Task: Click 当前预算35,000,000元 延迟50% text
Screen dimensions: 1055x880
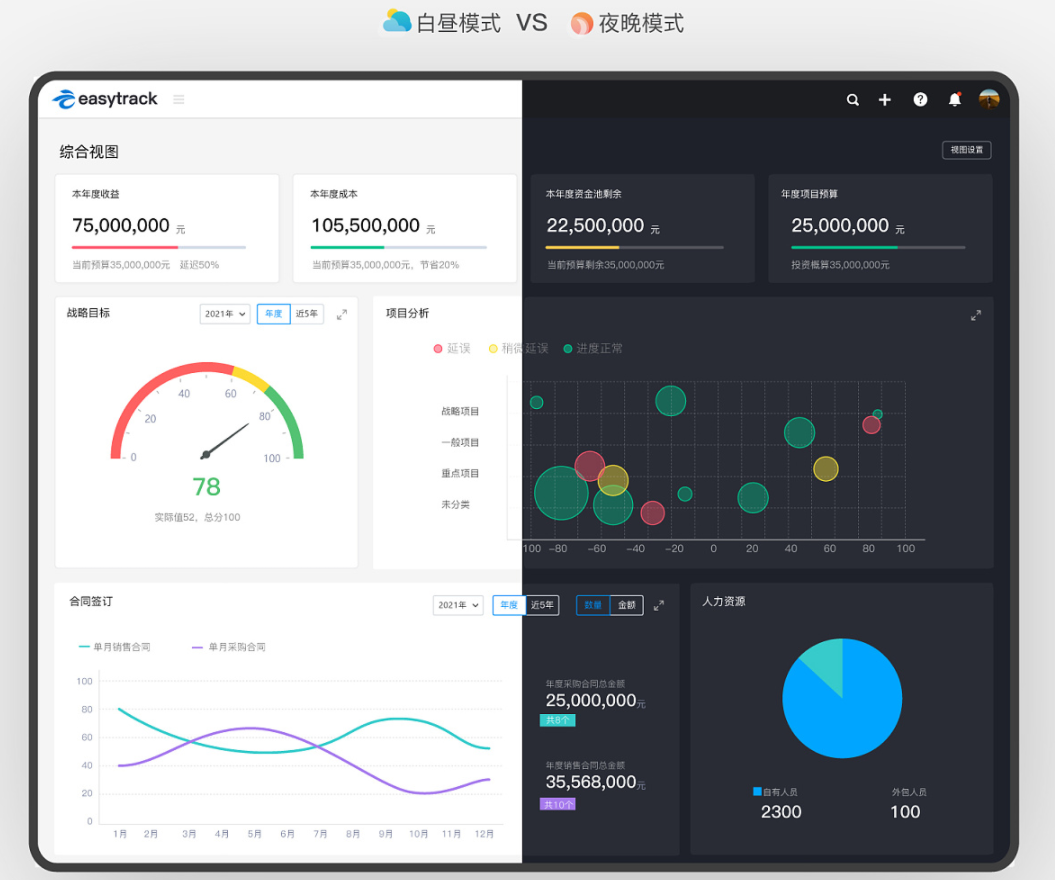Action: (x=145, y=265)
